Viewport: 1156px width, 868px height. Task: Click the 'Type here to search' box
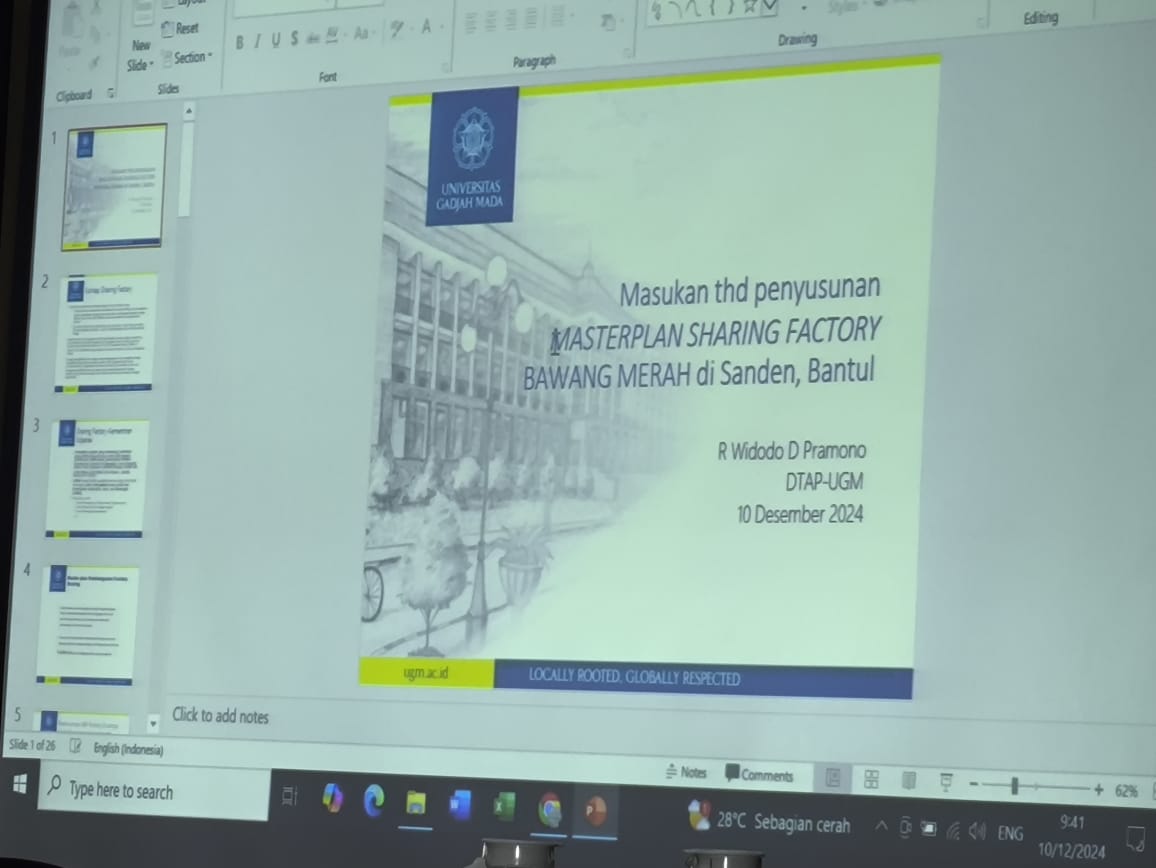pos(155,792)
